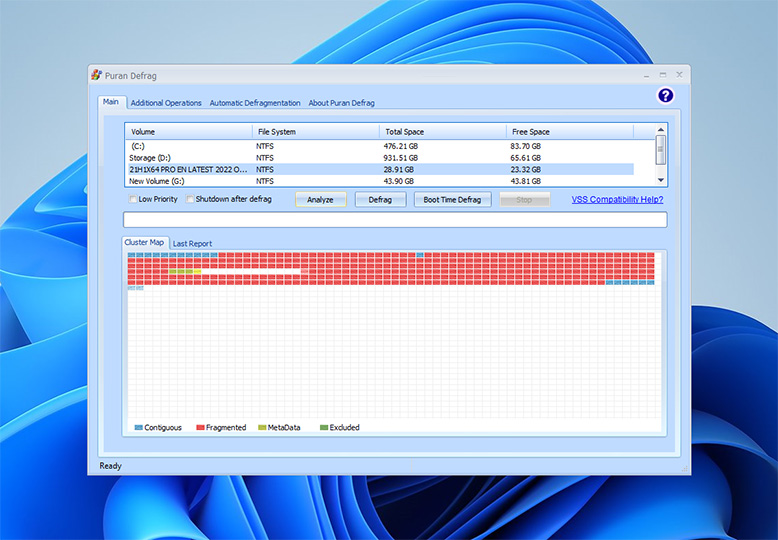Click the 83.70 GB free space cell

pos(525,146)
